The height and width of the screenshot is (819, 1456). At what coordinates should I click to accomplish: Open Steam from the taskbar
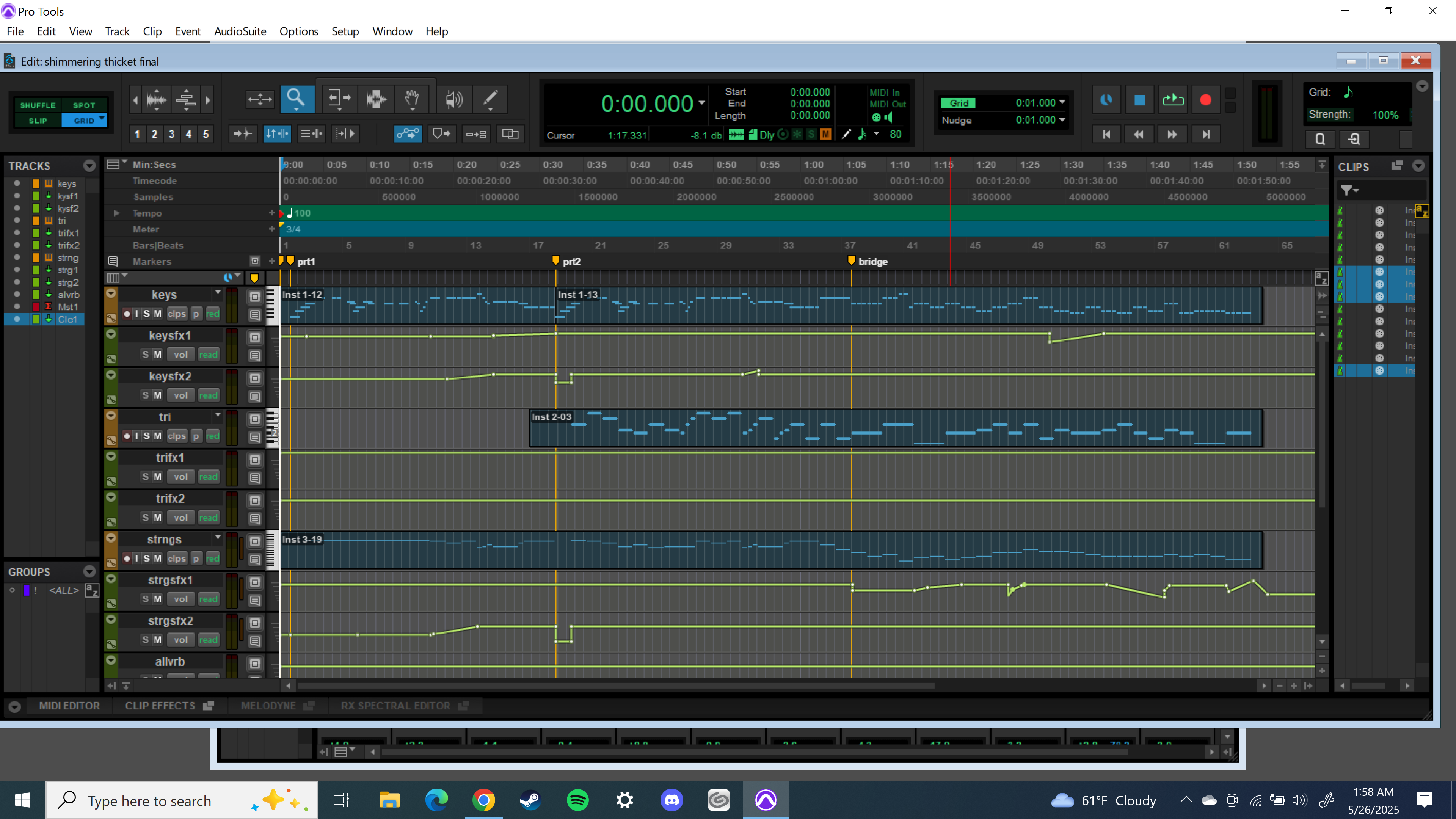(530, 800)
